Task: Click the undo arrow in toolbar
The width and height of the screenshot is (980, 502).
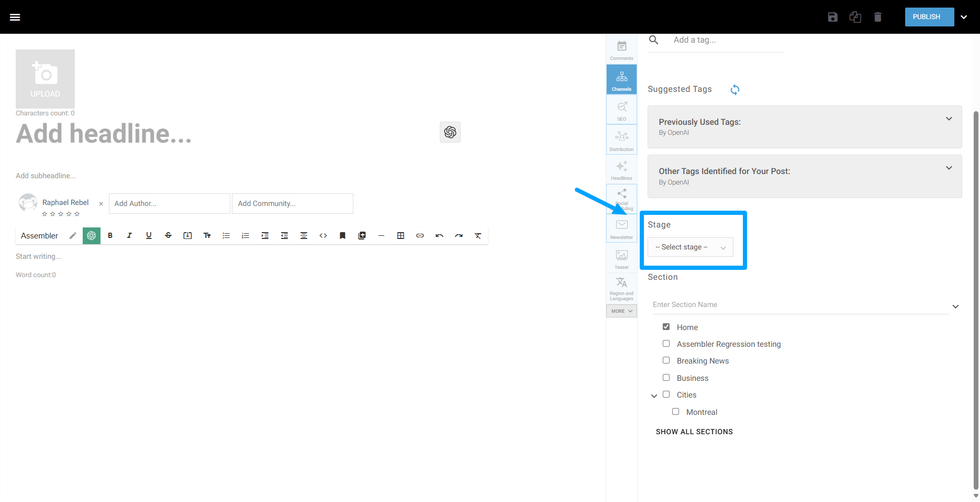Action: (x=439, y=236)
